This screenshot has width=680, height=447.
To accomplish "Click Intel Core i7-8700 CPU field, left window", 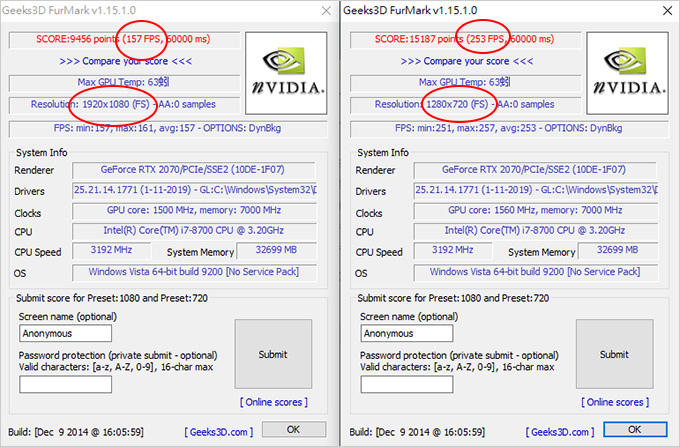I will coord(194,231).
